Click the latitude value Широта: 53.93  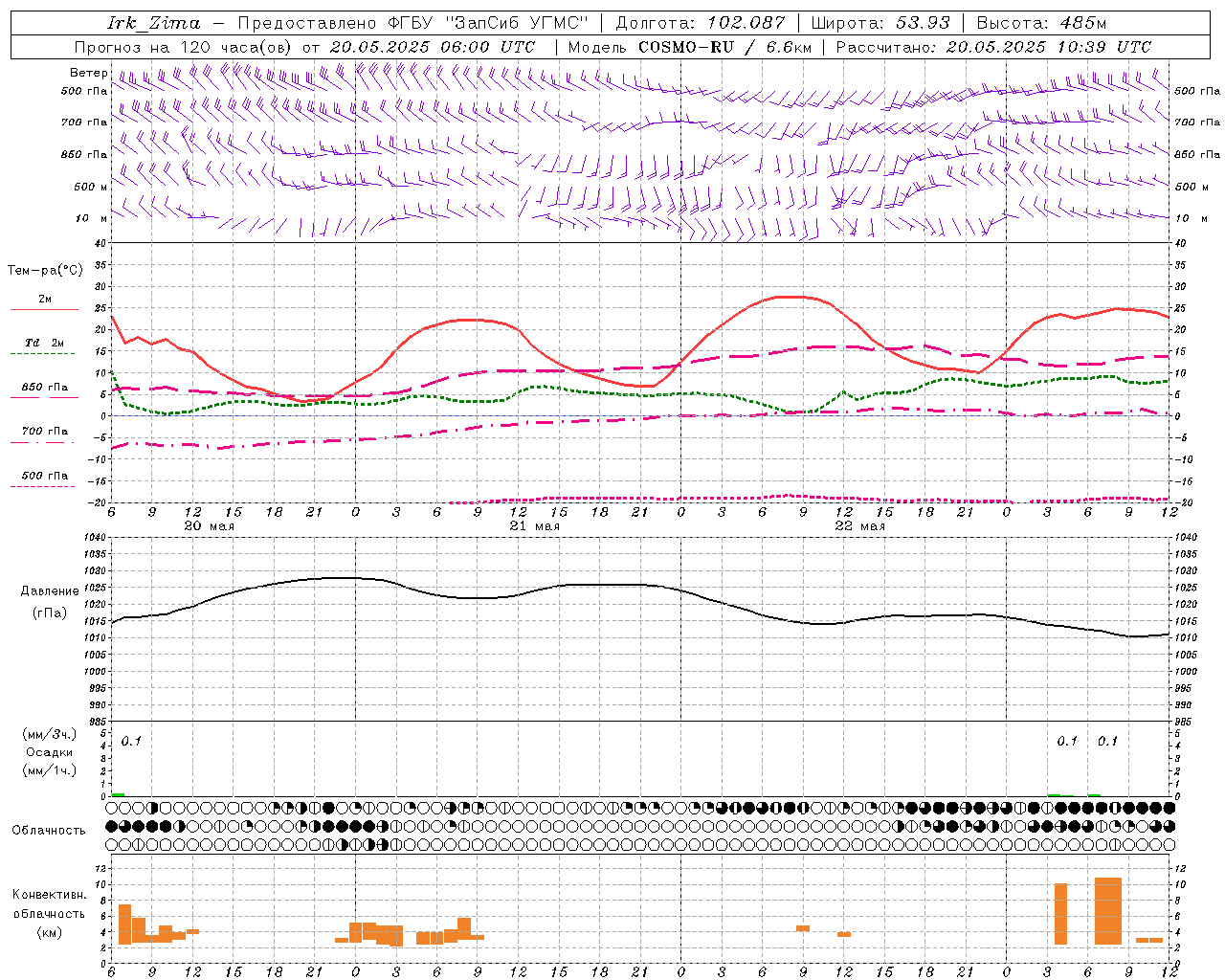(x=880, y=23)
